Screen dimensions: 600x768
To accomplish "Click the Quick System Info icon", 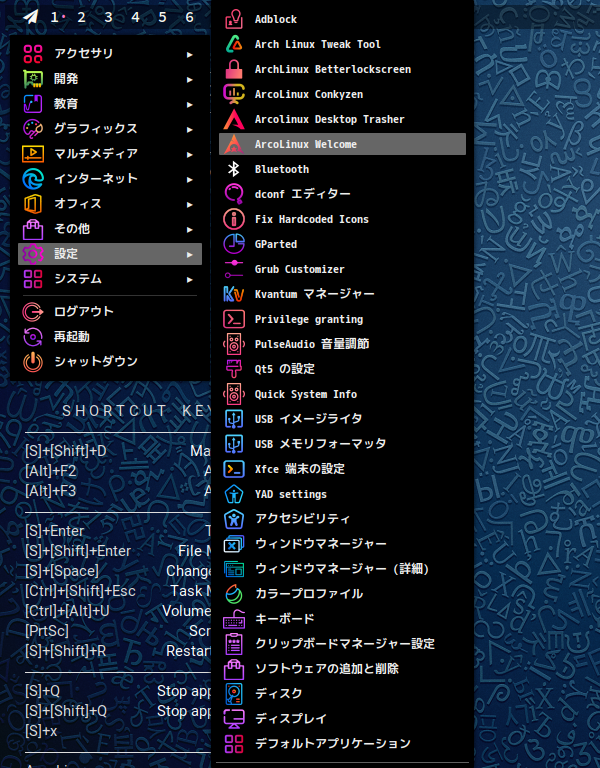I will (234, 394).
